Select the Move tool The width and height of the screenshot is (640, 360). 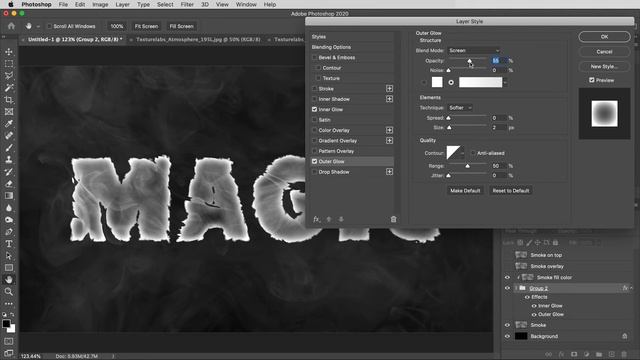point(9,52)
